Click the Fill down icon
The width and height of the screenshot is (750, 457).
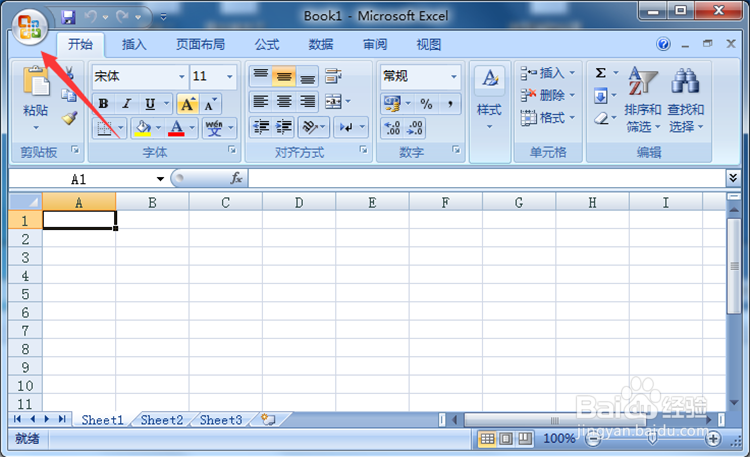tap(601, 96)
